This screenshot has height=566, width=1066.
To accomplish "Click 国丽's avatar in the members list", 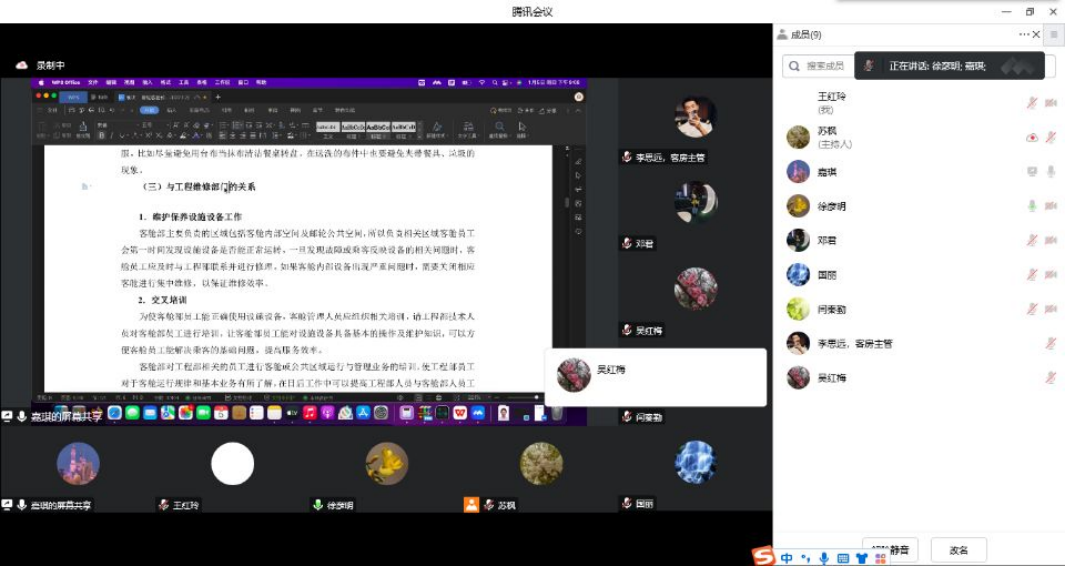I will pos(798,274).
